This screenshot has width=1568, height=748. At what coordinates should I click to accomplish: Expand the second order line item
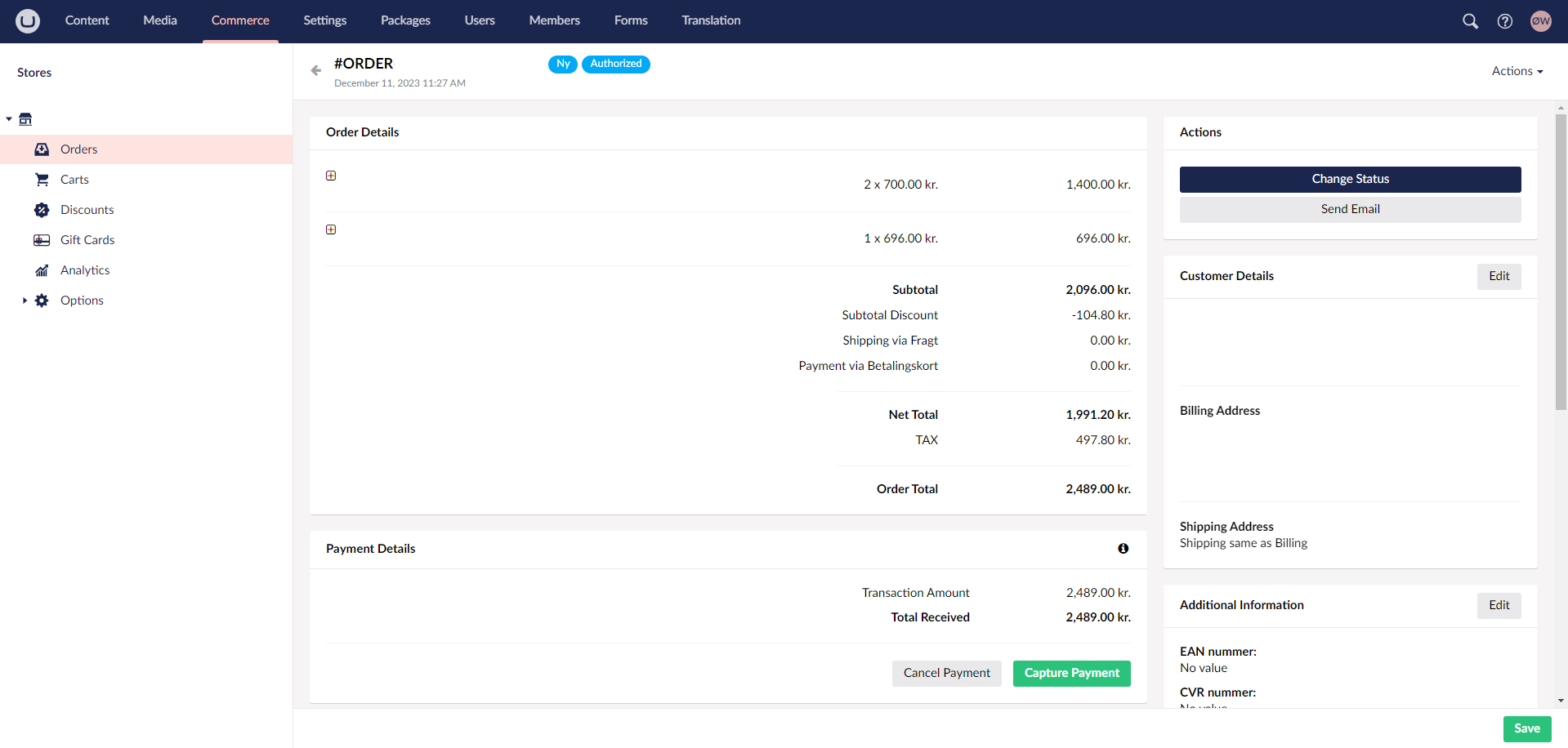click(x=331, y=229)
